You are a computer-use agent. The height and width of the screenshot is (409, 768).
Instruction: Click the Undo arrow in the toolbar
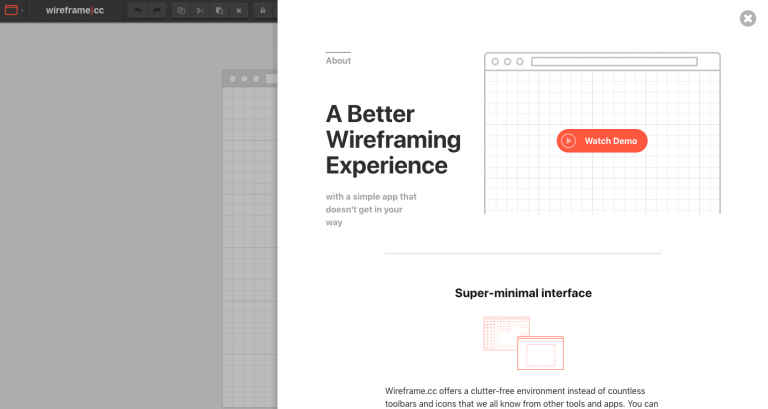click(x=138, y=10)
